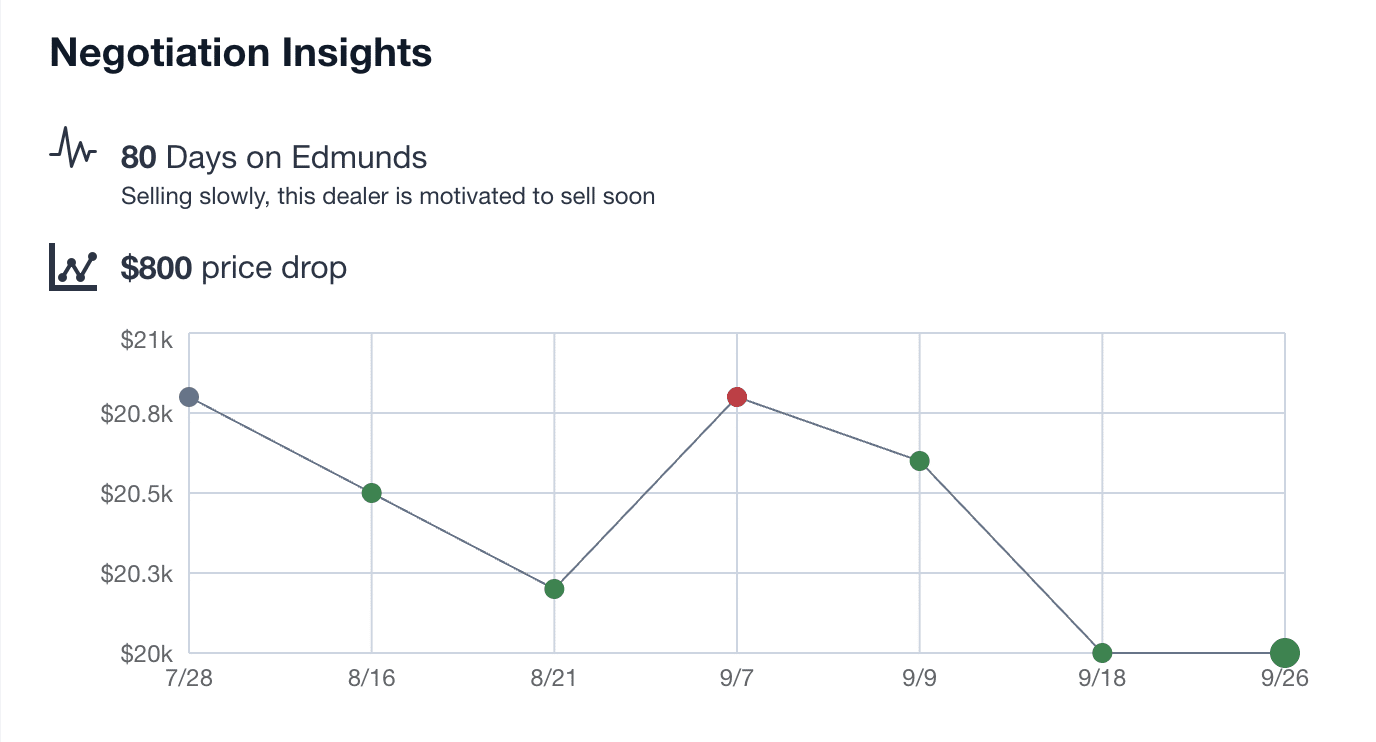The height and width of the screenshot is (742, 1376).
Task: Click the "Selling slowly" dealer motivation note
Action: (388, 196)
